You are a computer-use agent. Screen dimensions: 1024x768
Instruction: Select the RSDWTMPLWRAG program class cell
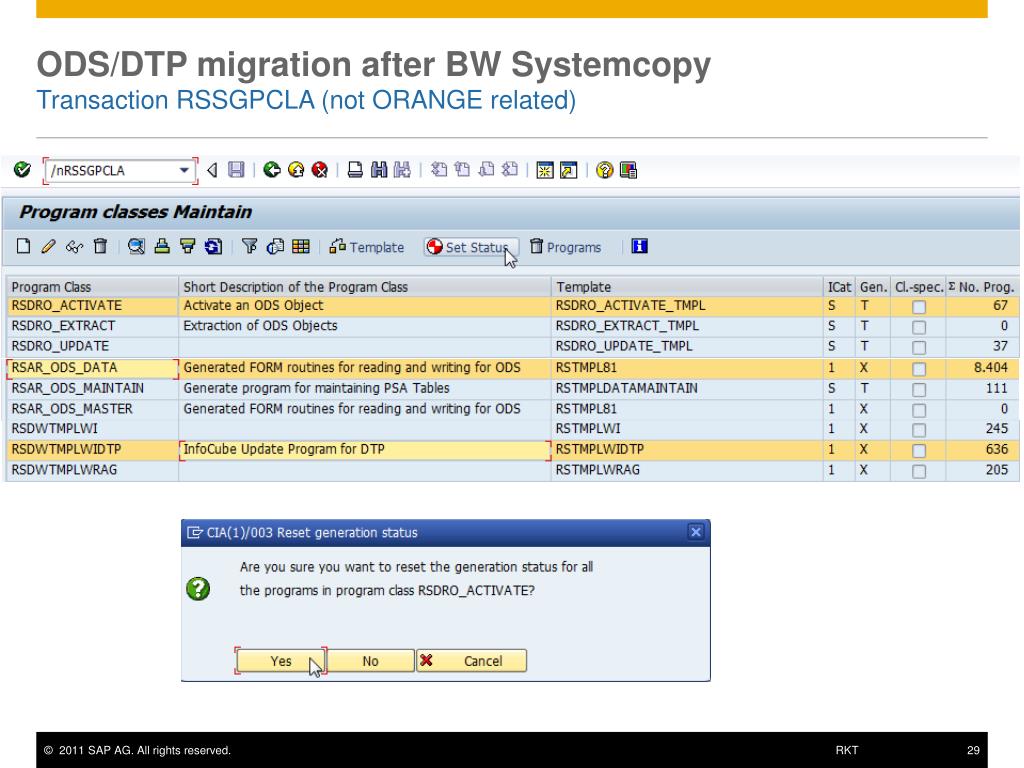(x=92, y=470)
